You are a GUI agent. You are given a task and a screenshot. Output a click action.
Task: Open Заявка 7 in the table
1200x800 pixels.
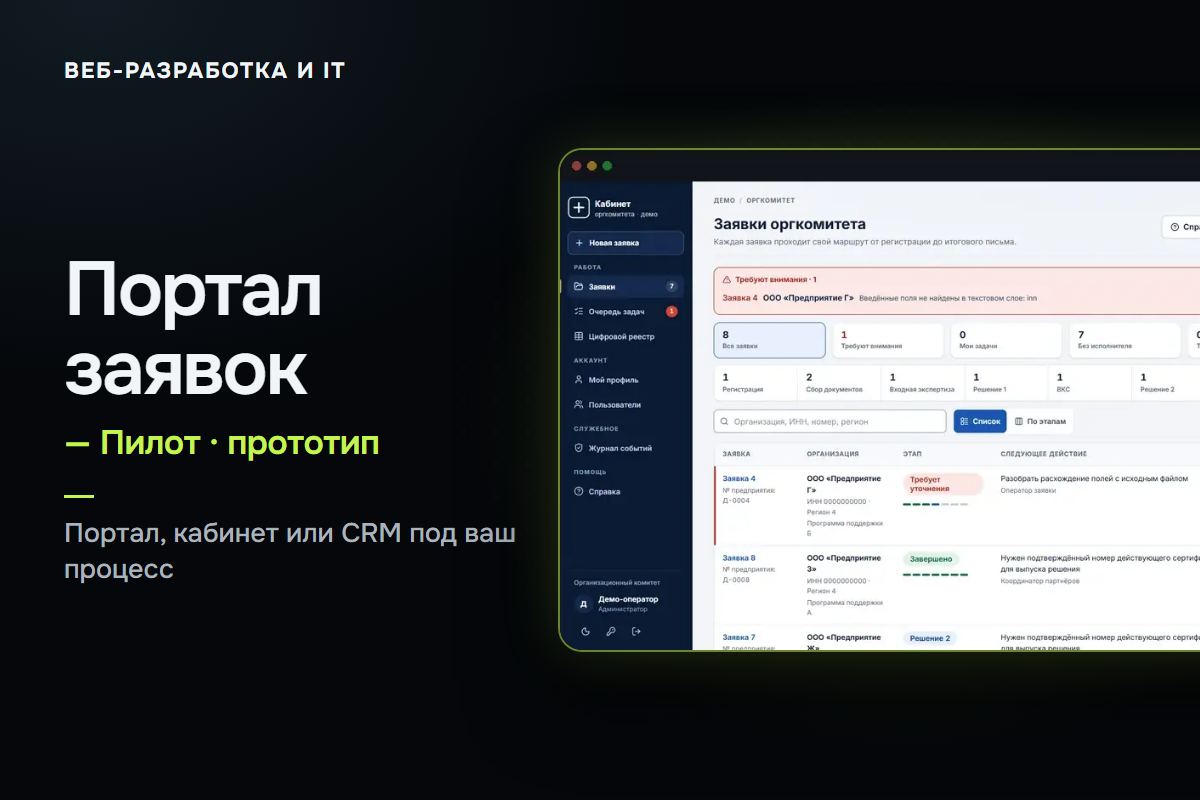pyautogui.click(x=739, y=637)
